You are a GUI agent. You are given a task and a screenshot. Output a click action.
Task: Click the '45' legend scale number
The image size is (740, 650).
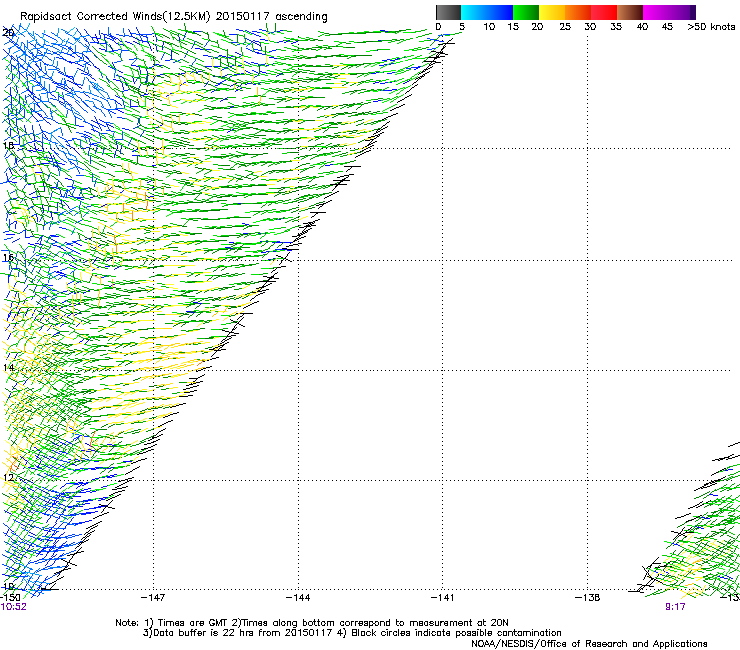(667, 27)
